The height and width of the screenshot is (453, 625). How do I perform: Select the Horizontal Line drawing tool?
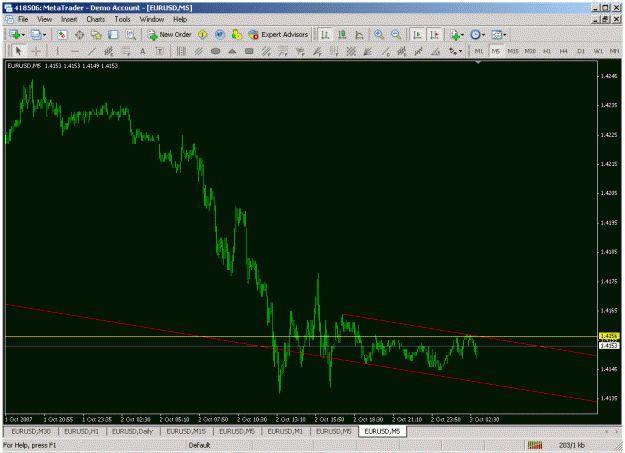click(x=75, y=51)
